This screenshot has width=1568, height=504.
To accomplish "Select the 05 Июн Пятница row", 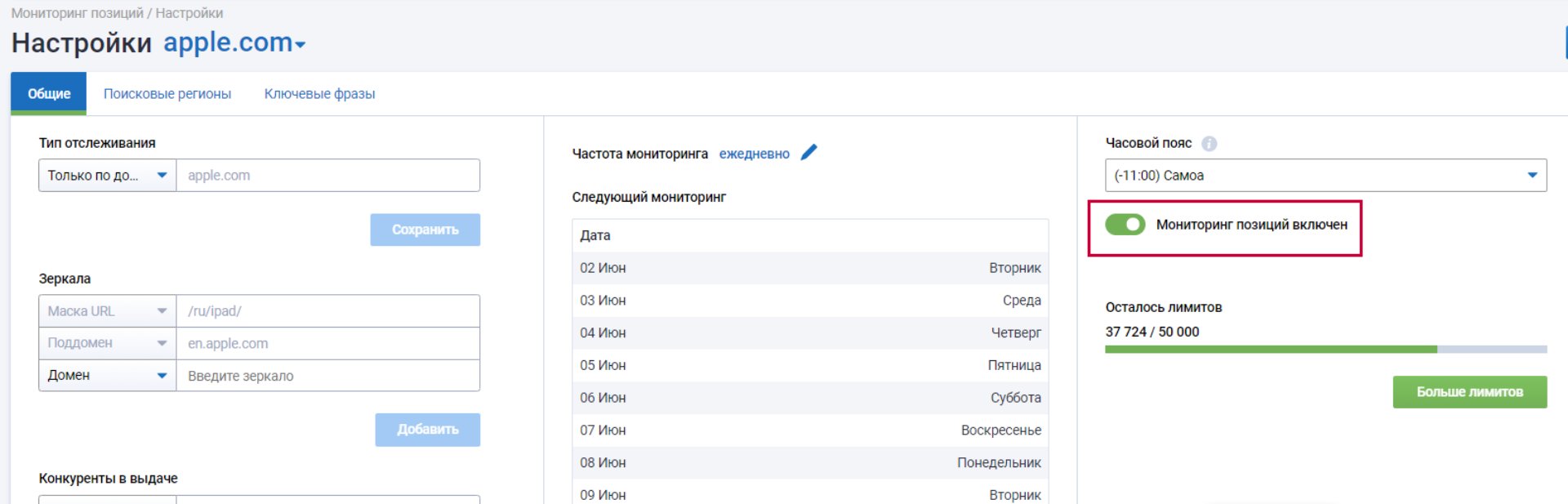I will 809,365.
